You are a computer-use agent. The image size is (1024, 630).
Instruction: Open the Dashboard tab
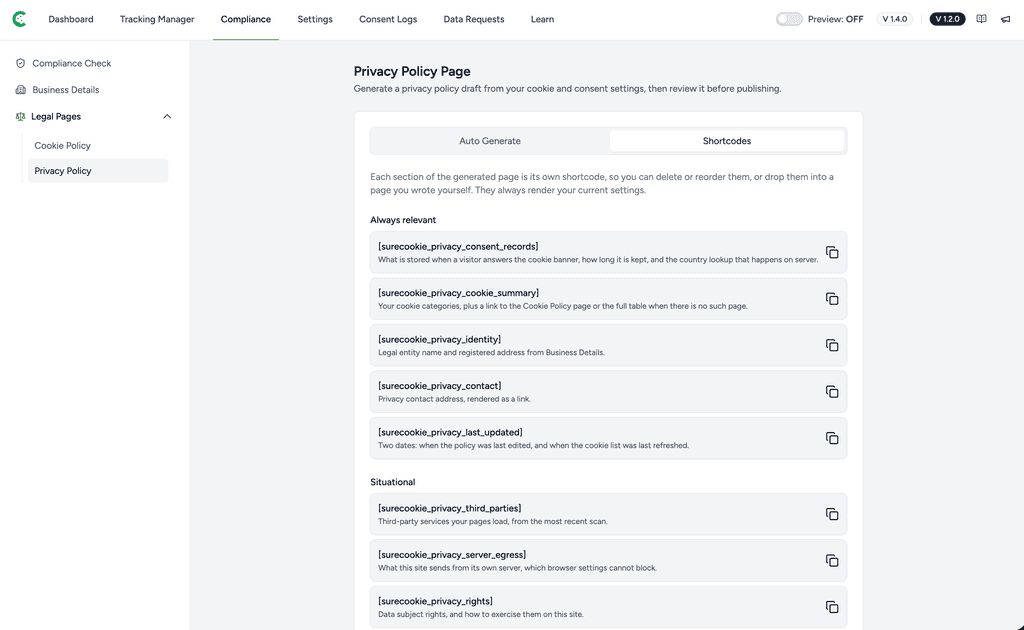pyautogui.click(x=71, y=19)
